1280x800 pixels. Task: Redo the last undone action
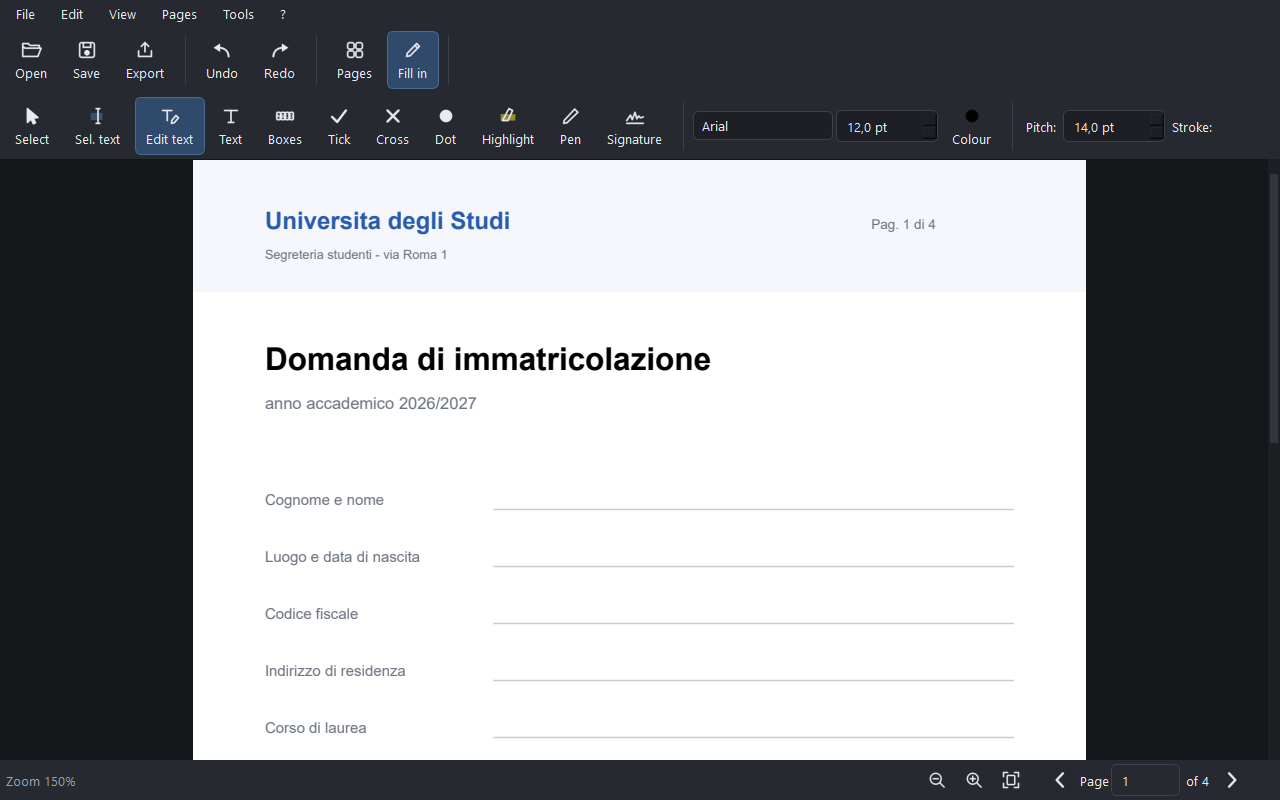click(x=279, y=60)
